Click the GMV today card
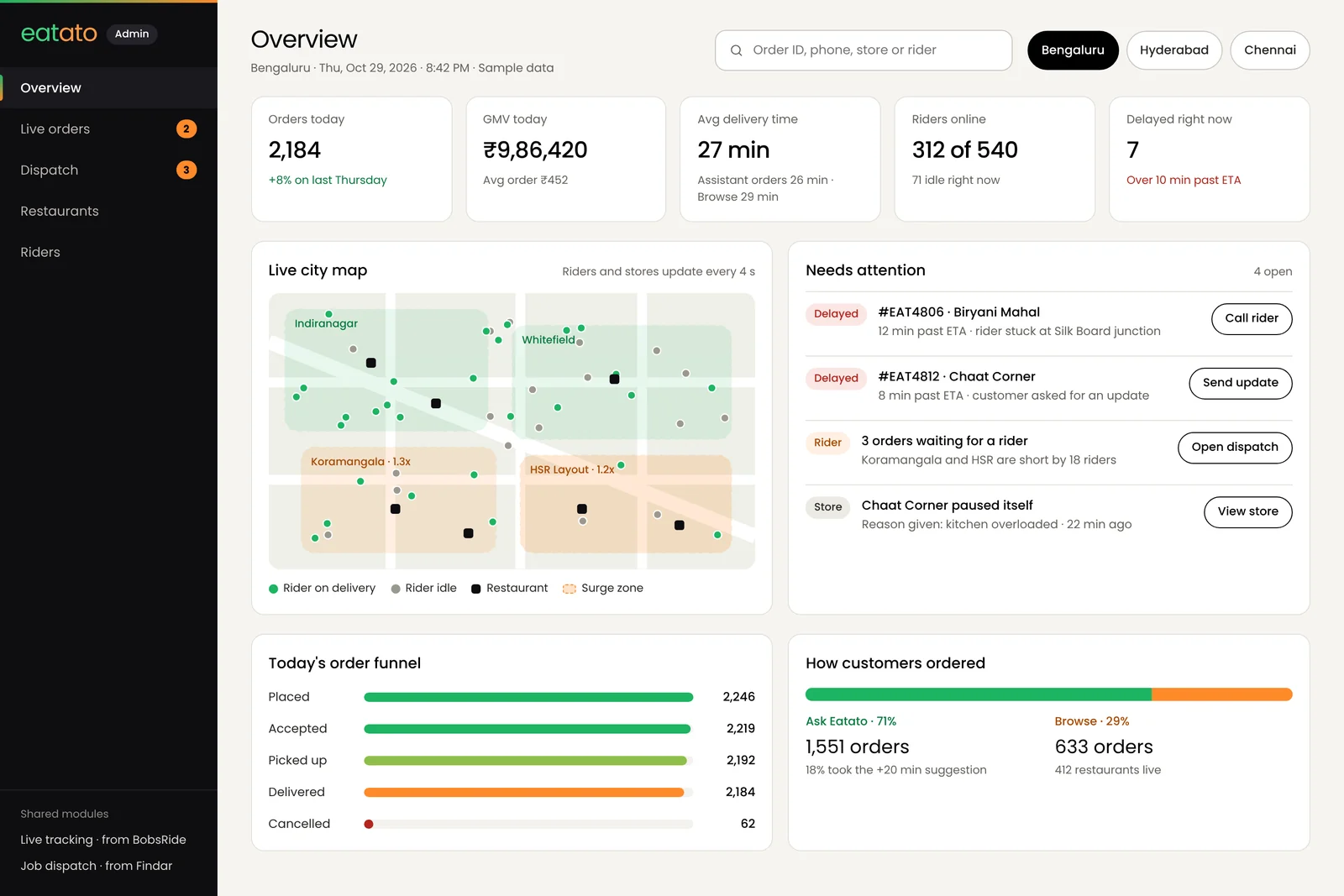 (x=566, y=160)
